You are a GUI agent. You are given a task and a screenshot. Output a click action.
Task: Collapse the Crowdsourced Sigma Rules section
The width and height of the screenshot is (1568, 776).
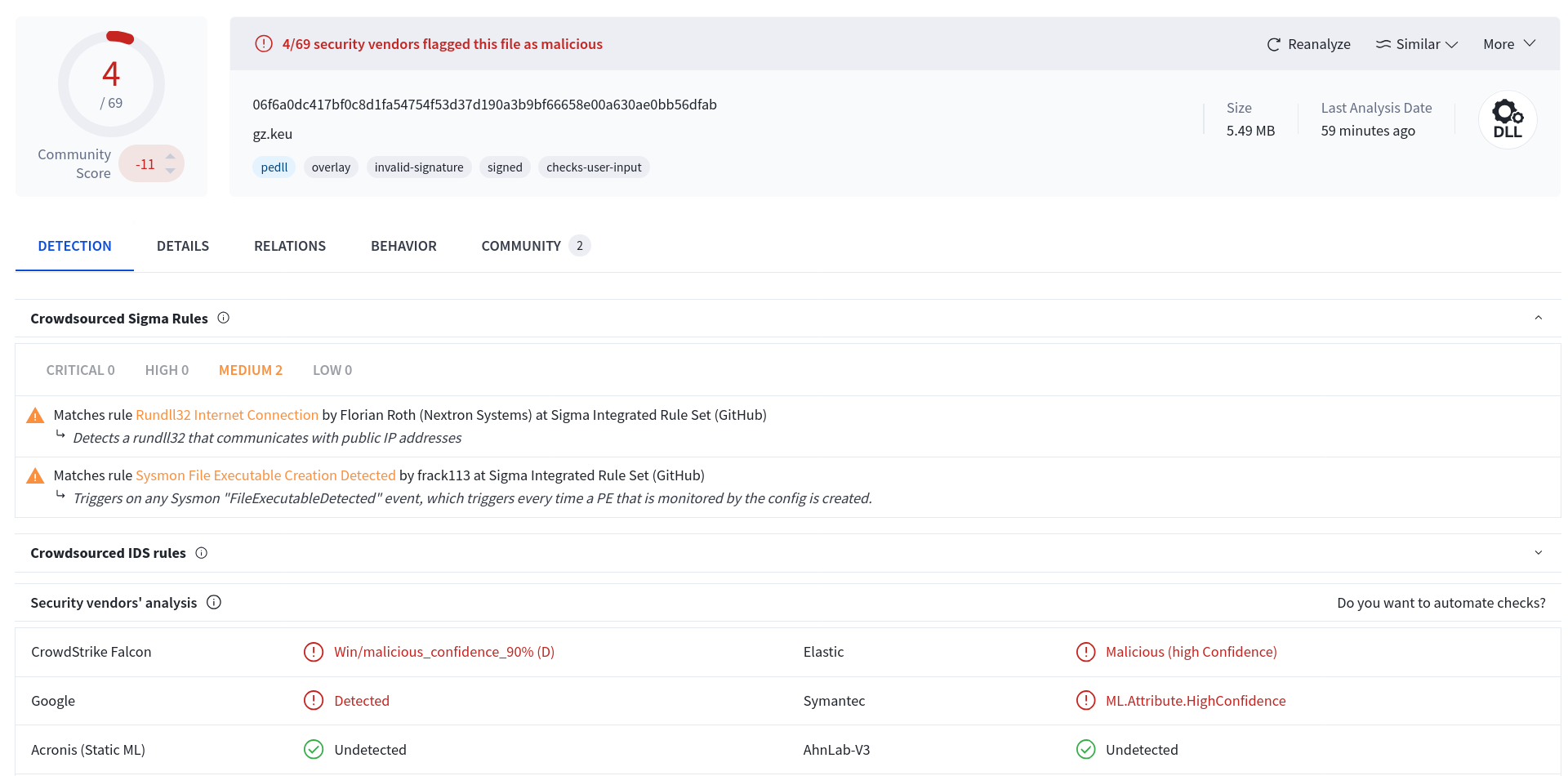[x=1539, y=318]
